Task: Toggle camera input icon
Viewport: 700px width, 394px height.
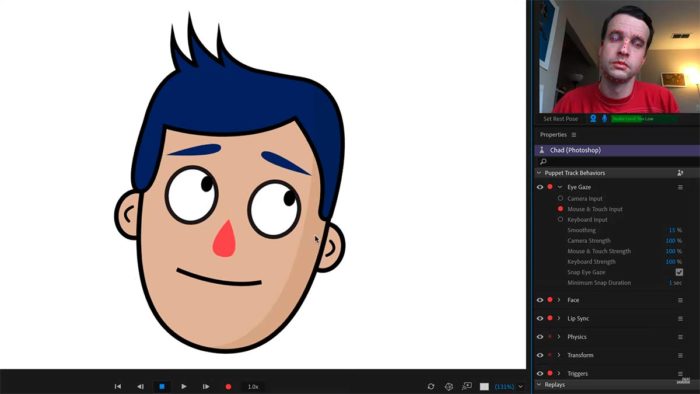Action: 593,118
